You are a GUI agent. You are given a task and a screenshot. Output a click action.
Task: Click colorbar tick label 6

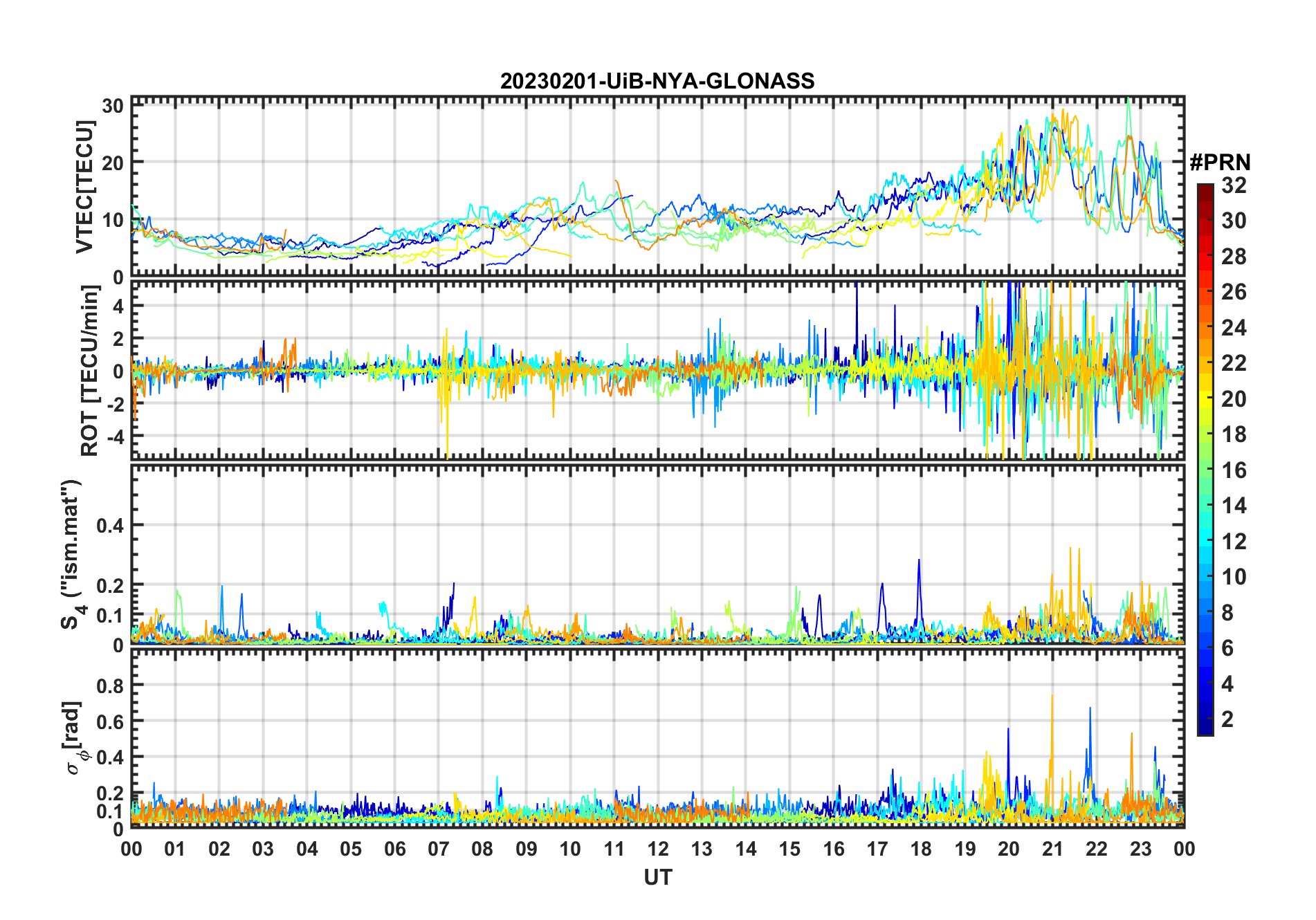coord(1227,648)
